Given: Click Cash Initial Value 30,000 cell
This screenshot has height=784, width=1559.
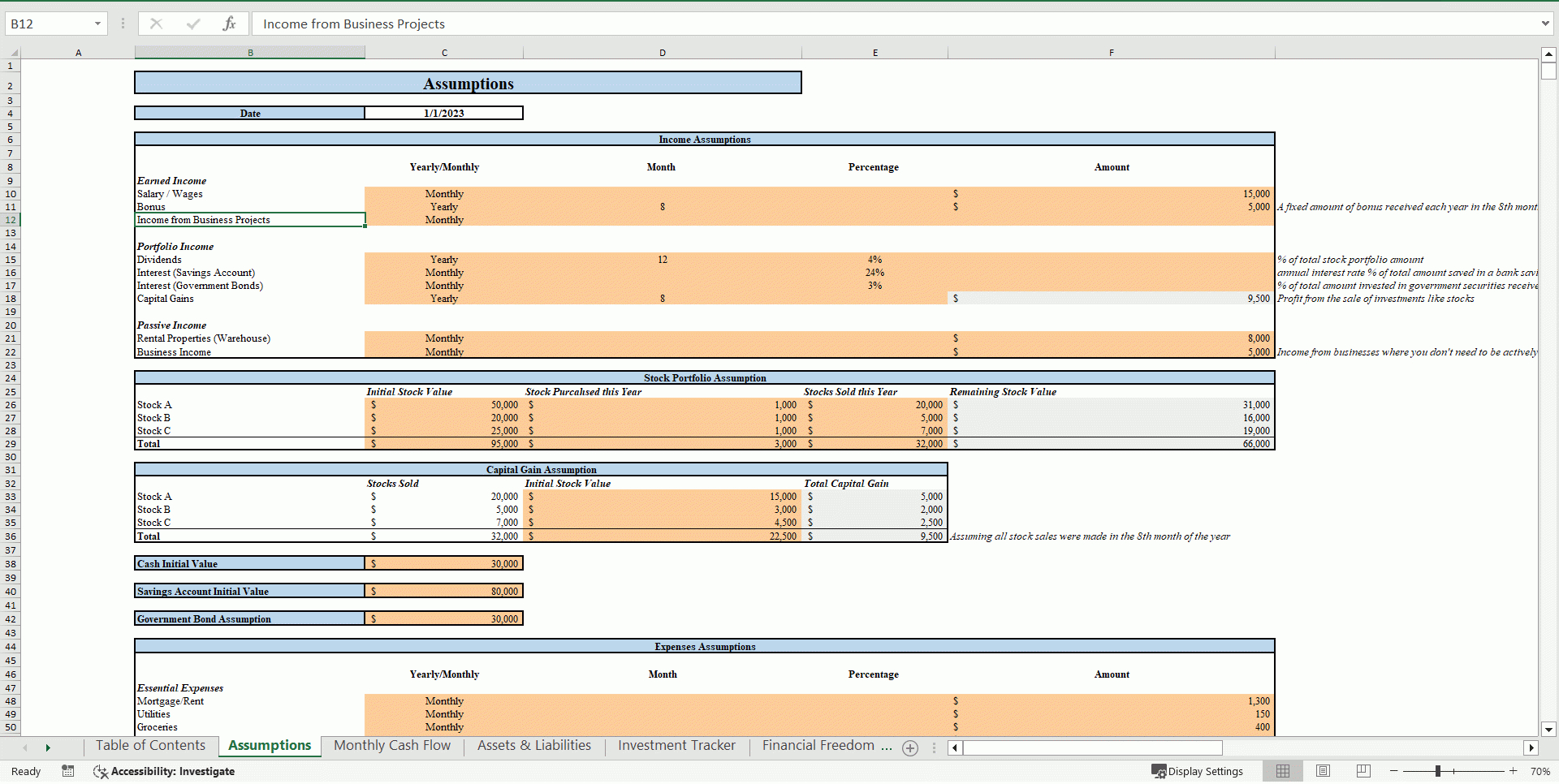Looking at the screenshot, I should coord(443,563).
